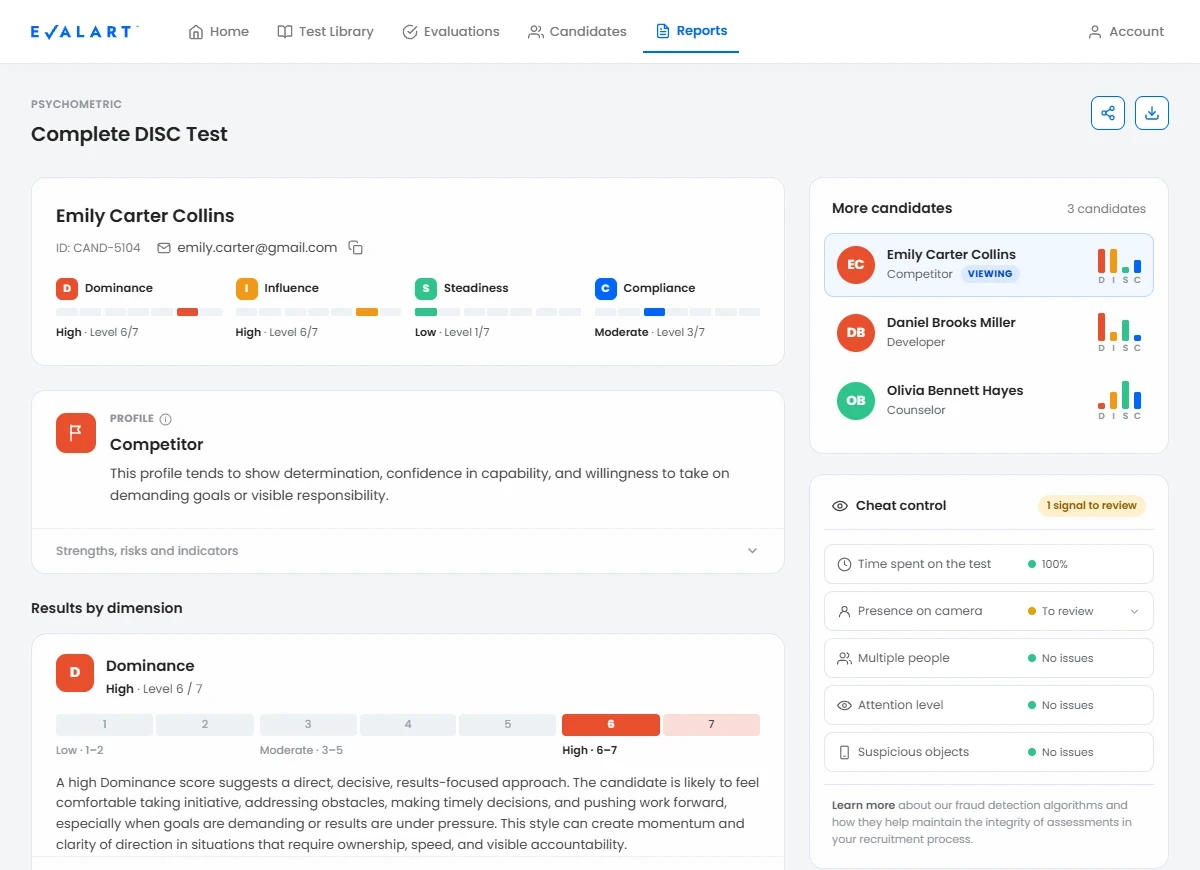Expand Strengths, risks and indicators
The height and width of the screenshot is (870, 1200).
pos(408,551)
